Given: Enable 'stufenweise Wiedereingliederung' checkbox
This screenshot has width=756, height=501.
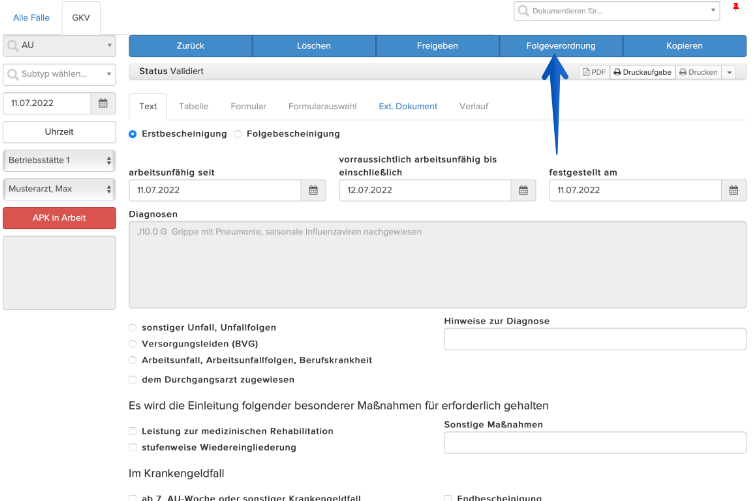Looking at the screenshot, I should 133,447.
